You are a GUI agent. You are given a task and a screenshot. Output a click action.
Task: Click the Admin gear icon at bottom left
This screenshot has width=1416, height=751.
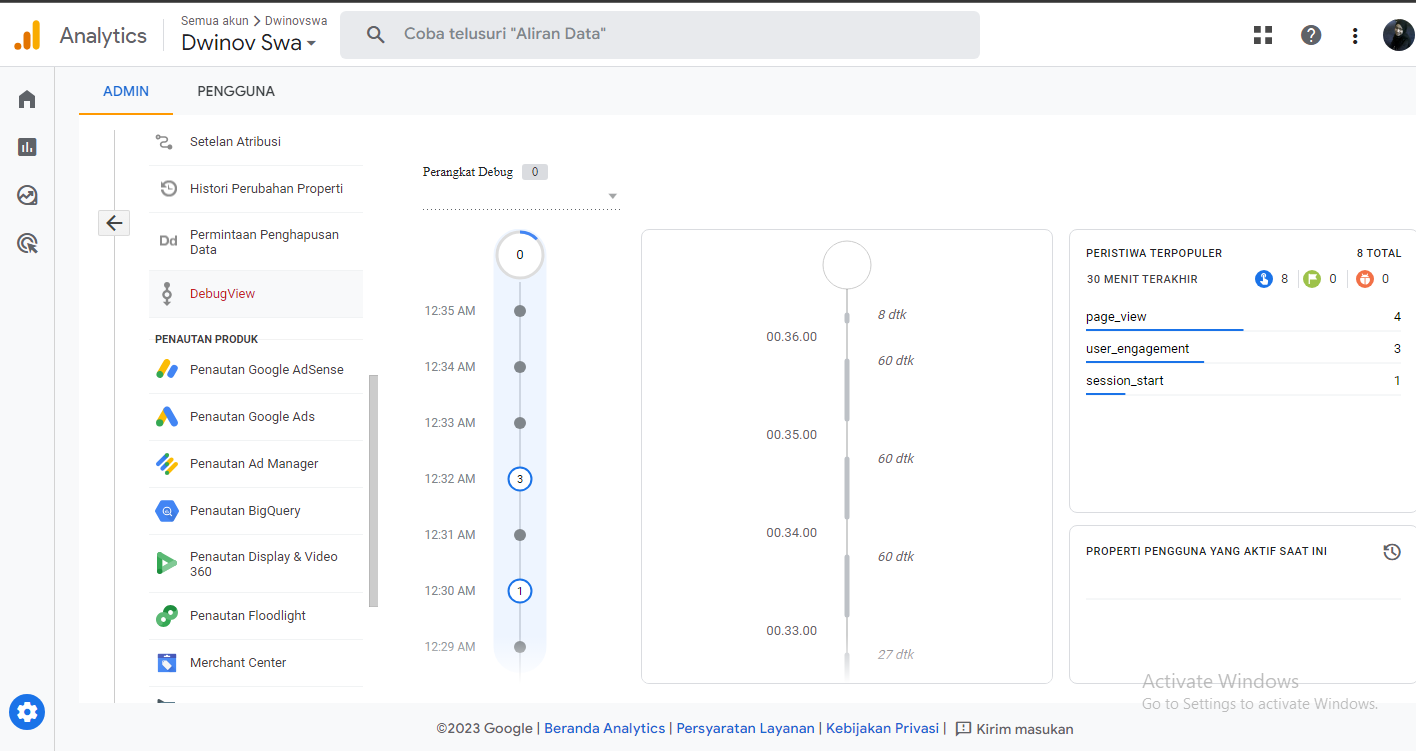pyautogui.click(x=27, y=712)
